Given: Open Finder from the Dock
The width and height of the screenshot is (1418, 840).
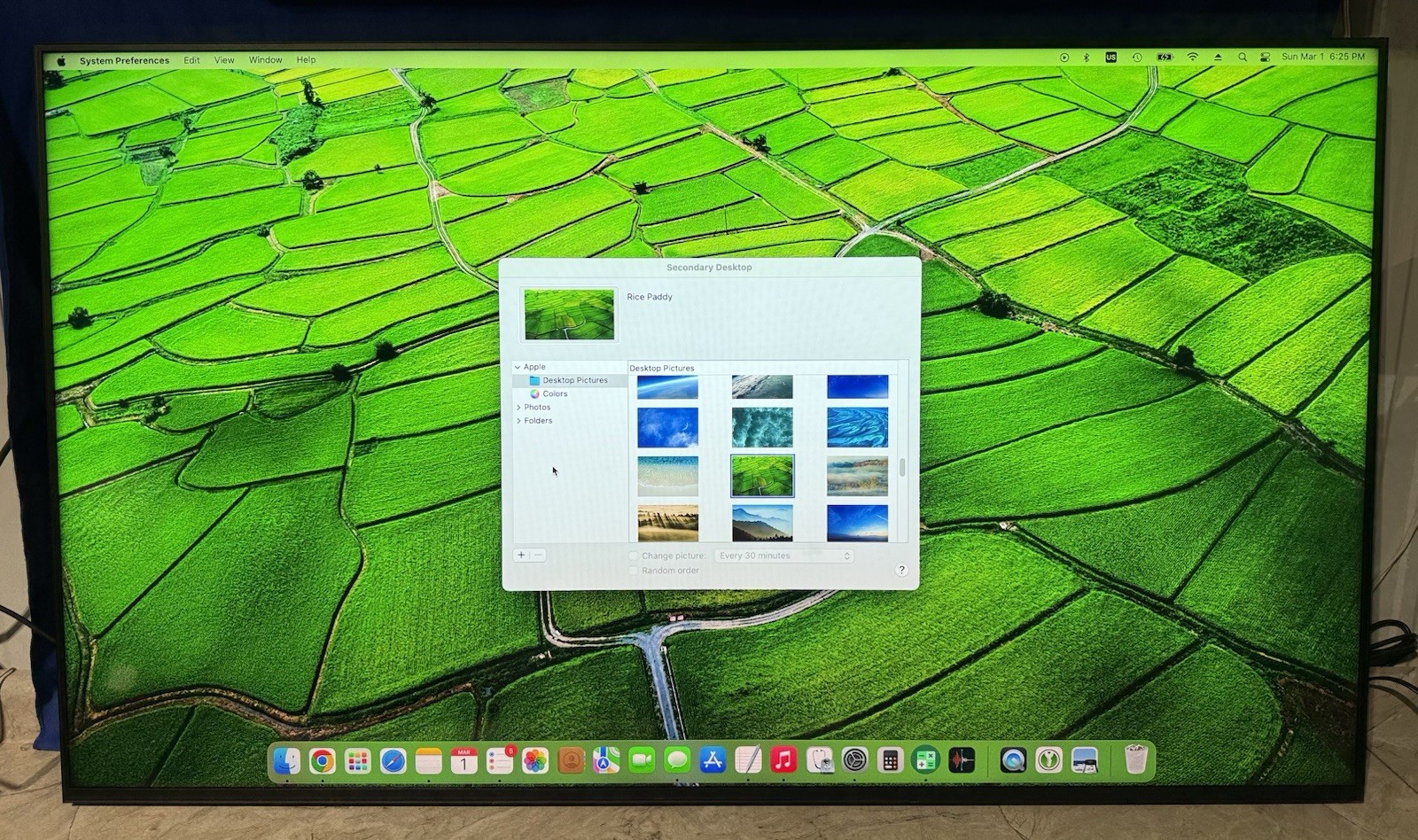Looking at the screenshot, I should [x=286, y=760].
